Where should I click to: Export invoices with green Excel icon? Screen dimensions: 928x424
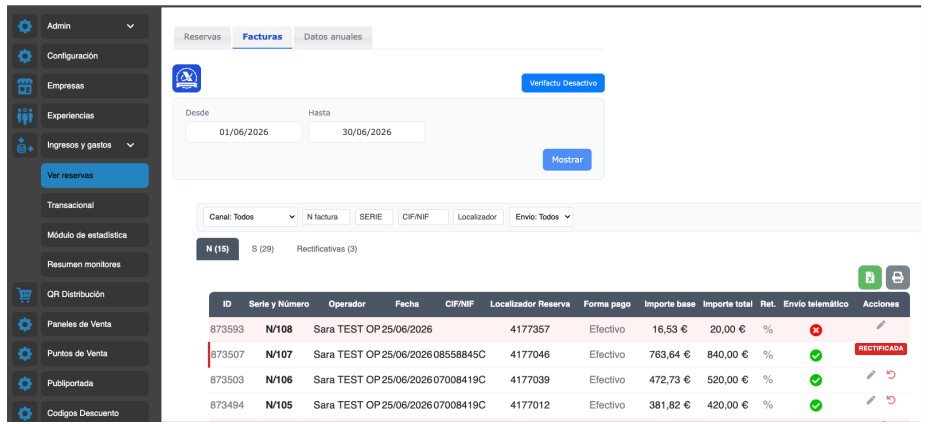870,277
